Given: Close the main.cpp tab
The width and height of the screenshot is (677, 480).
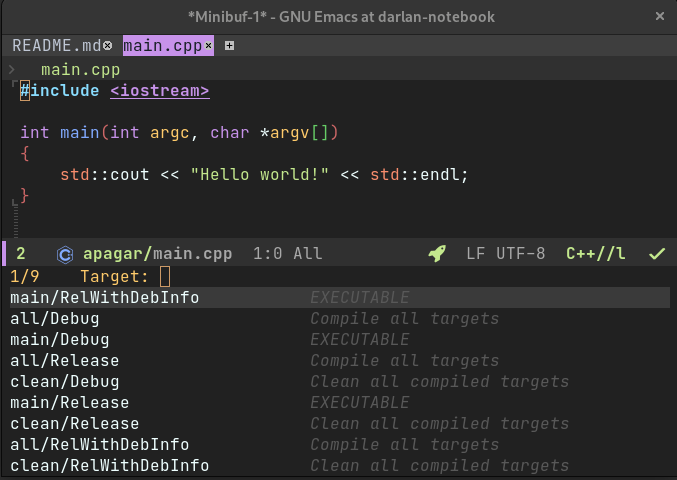Looking at the screenshot, I should click(x=209, y=45).
